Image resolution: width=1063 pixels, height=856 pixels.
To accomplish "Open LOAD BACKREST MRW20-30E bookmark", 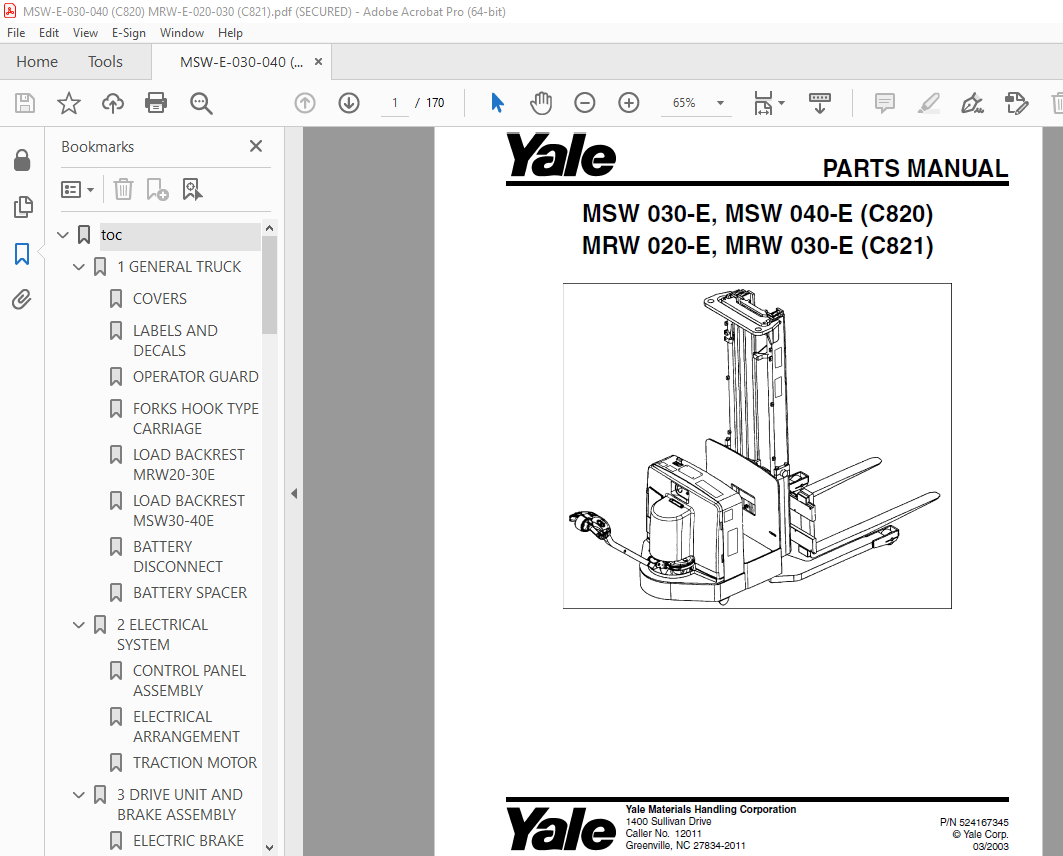I will click(188, 464).
